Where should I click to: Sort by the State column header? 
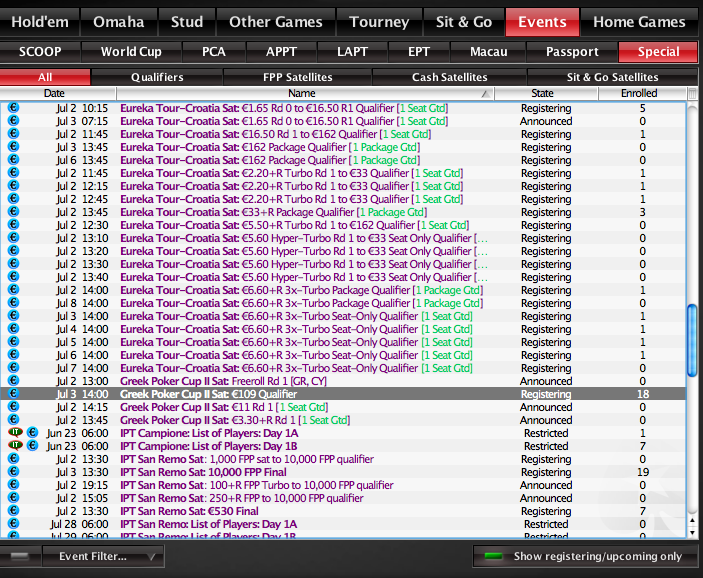546,93
